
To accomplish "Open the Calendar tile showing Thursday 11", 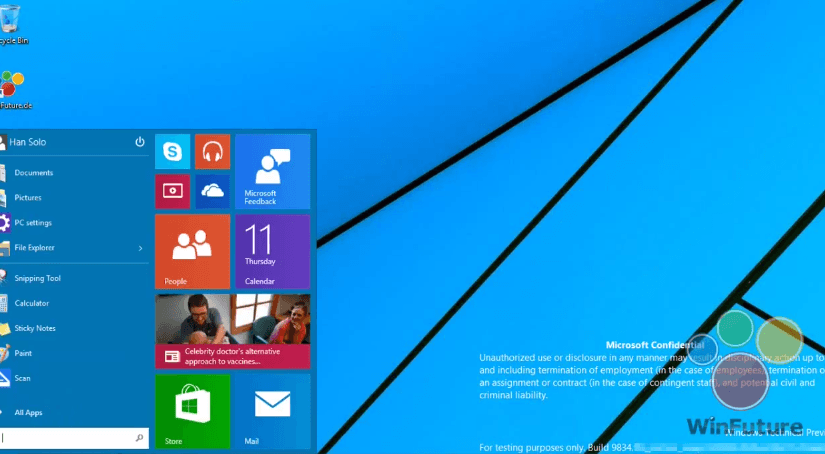I will click(273, 251).
